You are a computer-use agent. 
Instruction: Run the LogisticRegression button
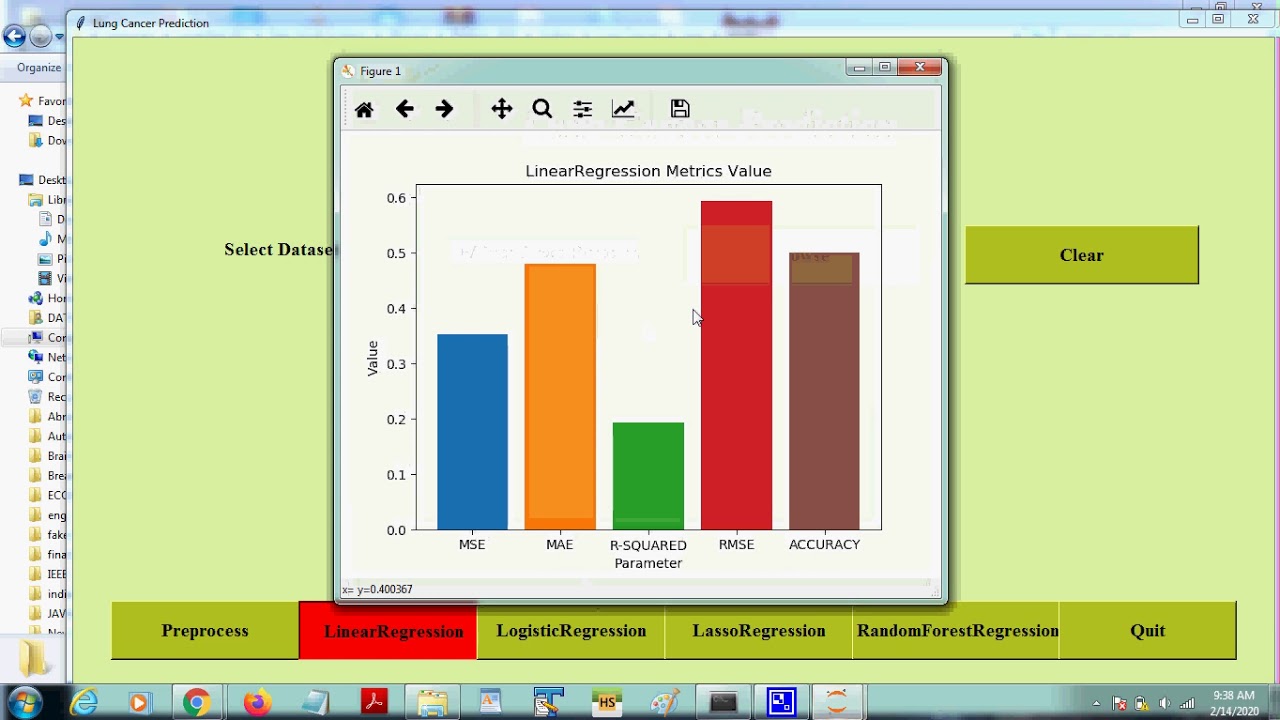571,630
